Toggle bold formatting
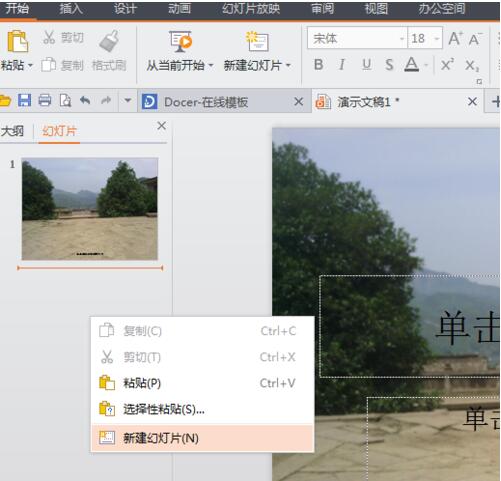Viewport: 501px width, 481px height. tap(318, 65)
